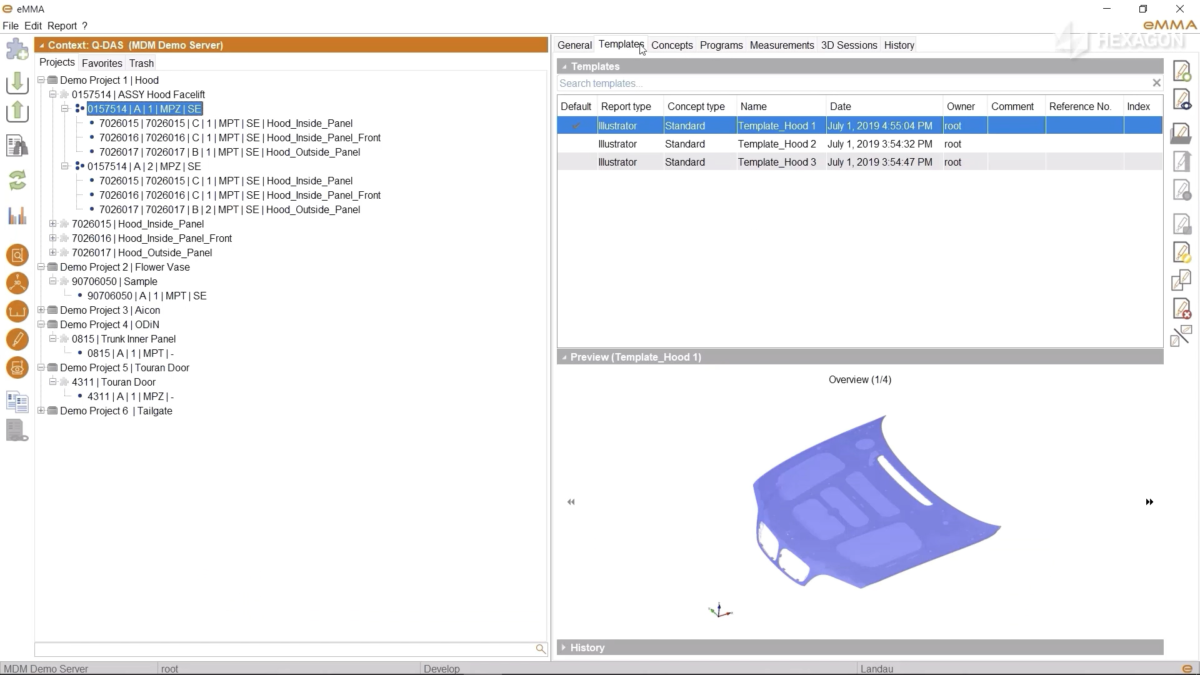Go to previous preview page arrow

[x=571, y=502]
